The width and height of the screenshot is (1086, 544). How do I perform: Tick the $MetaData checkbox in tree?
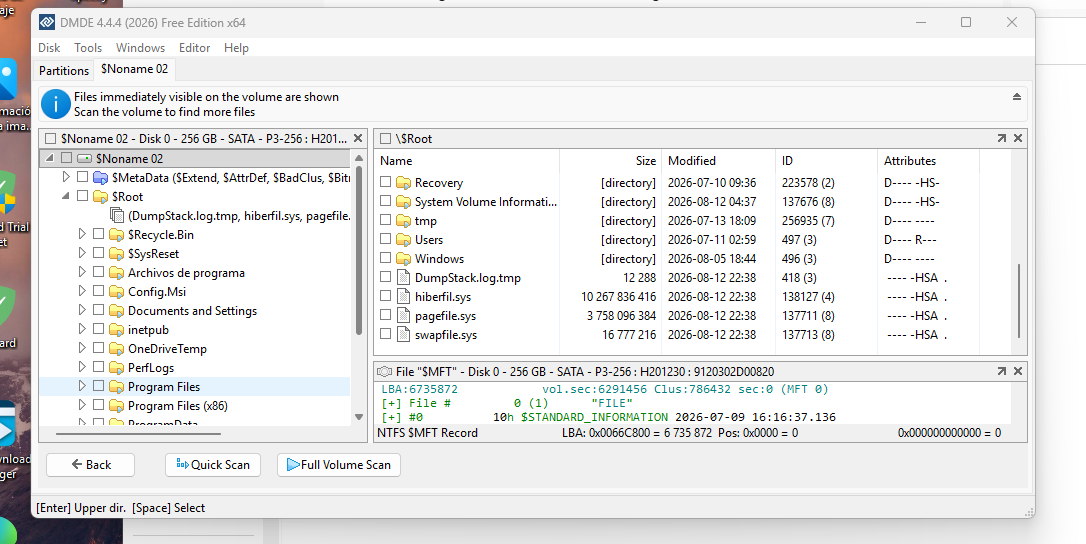click(x=82, y=177)
